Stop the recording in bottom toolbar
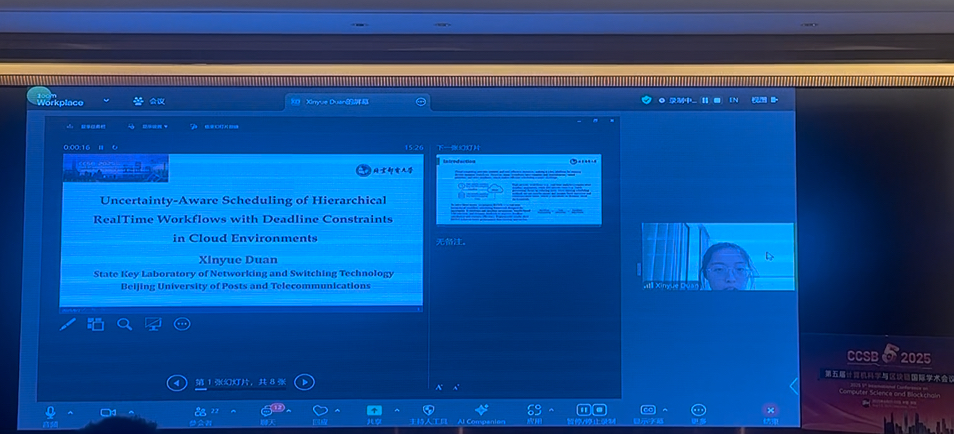The width and height of the screenshot is (954, 434). [599, 410]
